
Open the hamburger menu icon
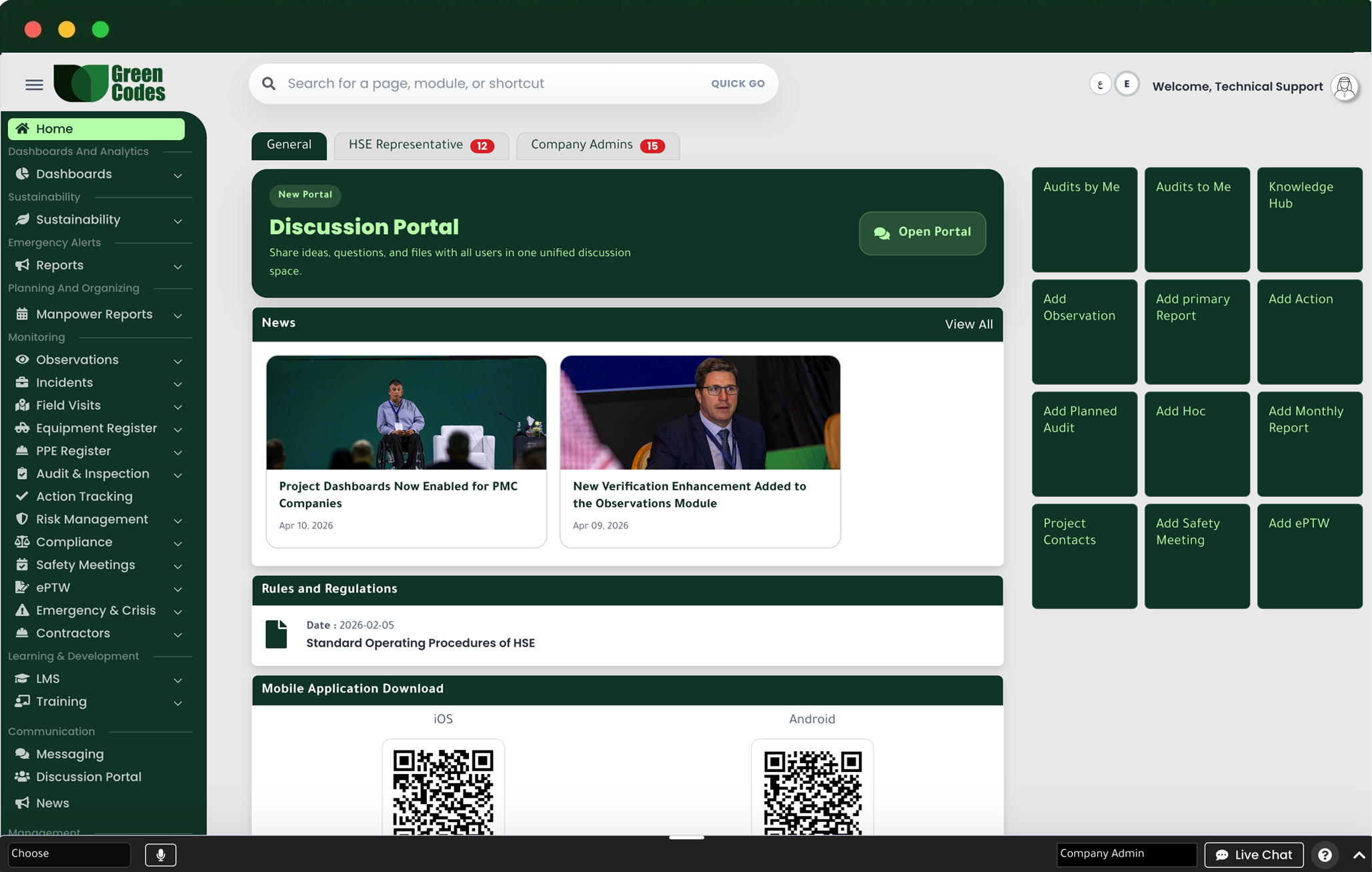[x=34, y=85]
